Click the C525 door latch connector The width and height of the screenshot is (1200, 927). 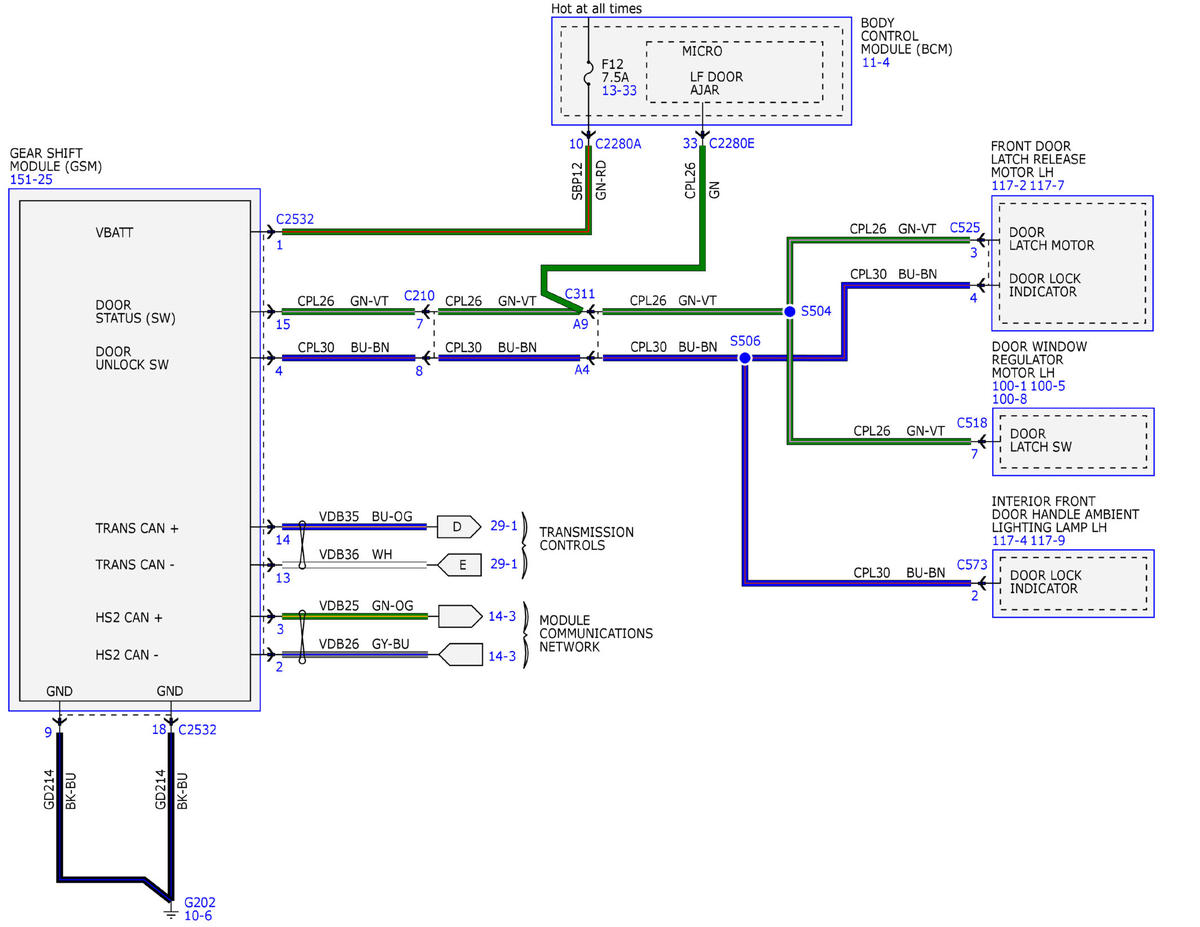point(965,228)
